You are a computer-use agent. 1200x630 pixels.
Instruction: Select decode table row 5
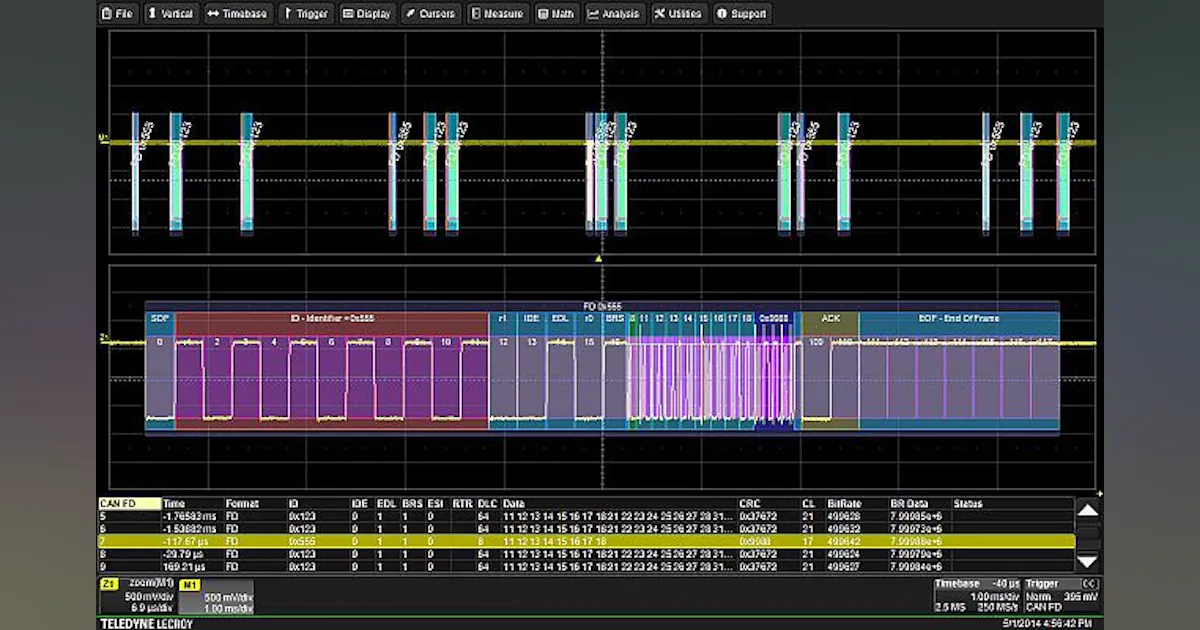click(x=586, y=516)
